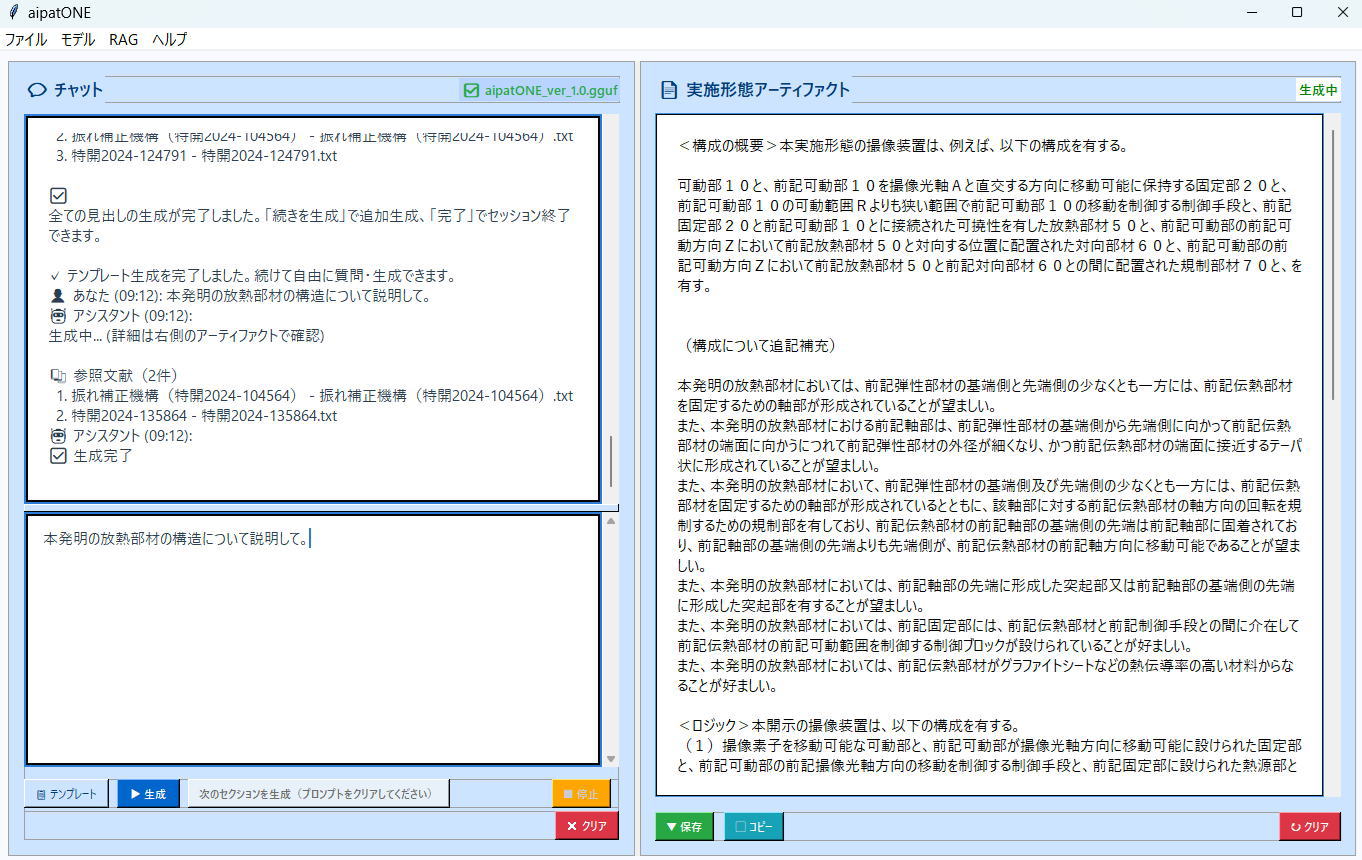Stop generation with the orange 停止 button
This screenshot has width=1362, height=860.
point(581,794)
